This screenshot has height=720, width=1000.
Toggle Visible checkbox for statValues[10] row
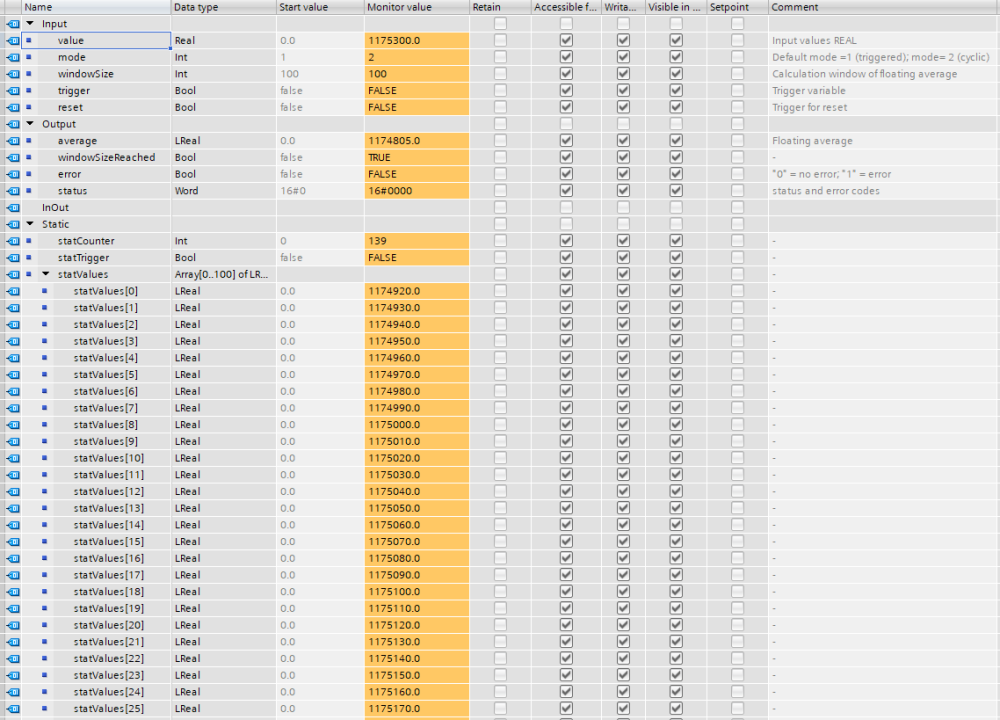click(x=676, y=458)
